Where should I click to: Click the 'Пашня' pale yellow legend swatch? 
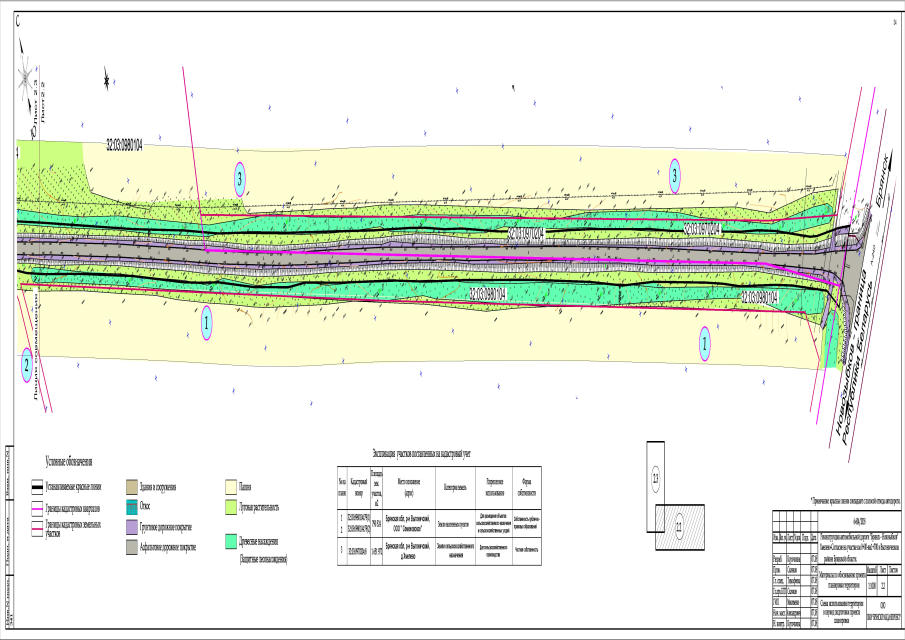tap(230, 487)
